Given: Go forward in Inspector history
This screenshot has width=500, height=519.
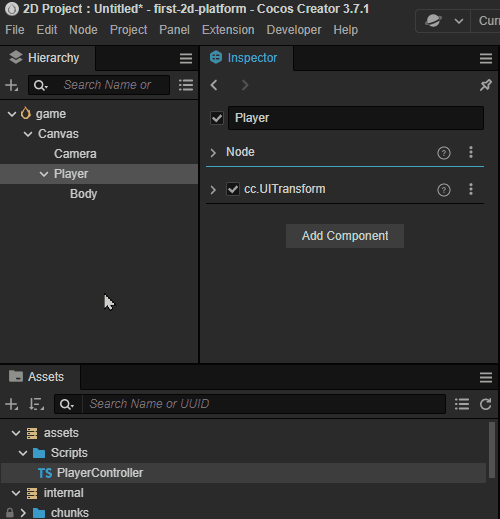Looking at the screenshot, I should [245, 85].
